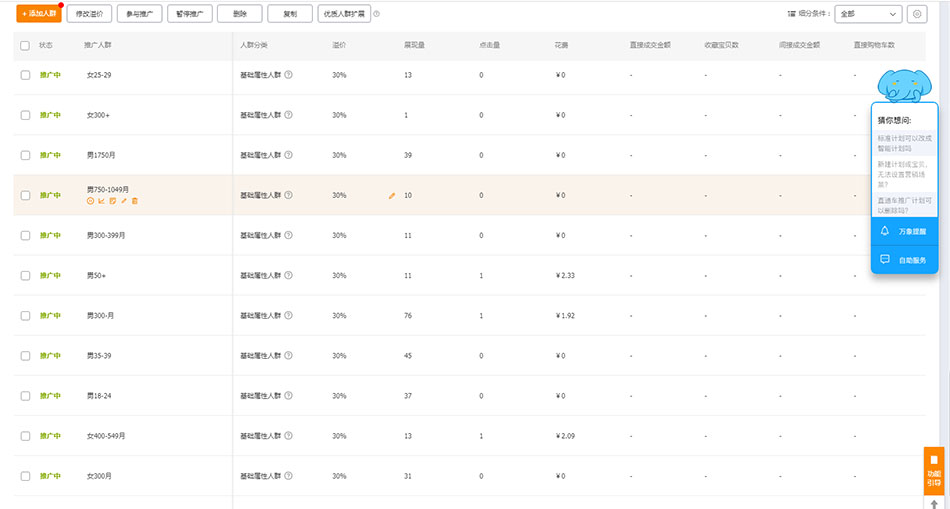Click the clock icon under 男750-1049月

point(90,201)
